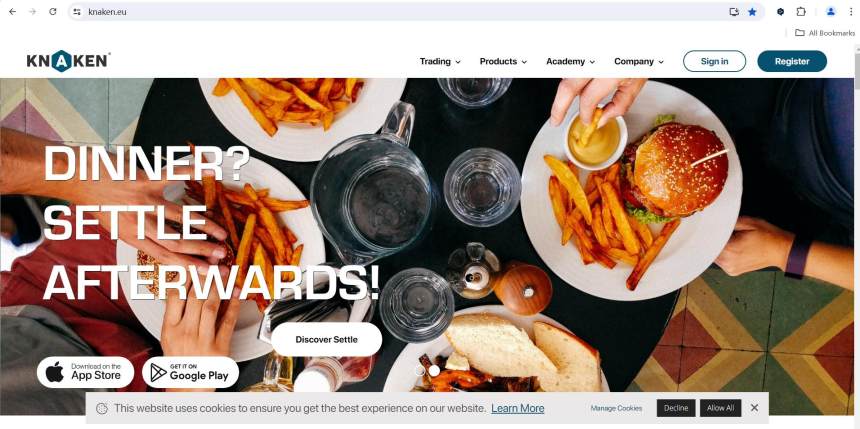Expand the Academy dropdown menu
This screenshot has height=429, width=860.
click(x=570, y=61)
